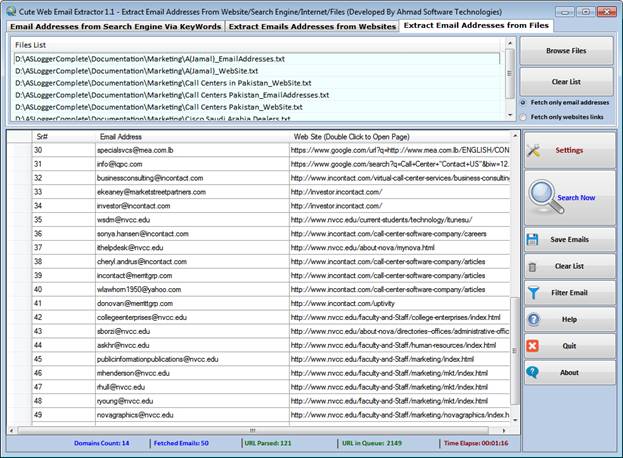Click the red Quit X icon

[533, 346]
